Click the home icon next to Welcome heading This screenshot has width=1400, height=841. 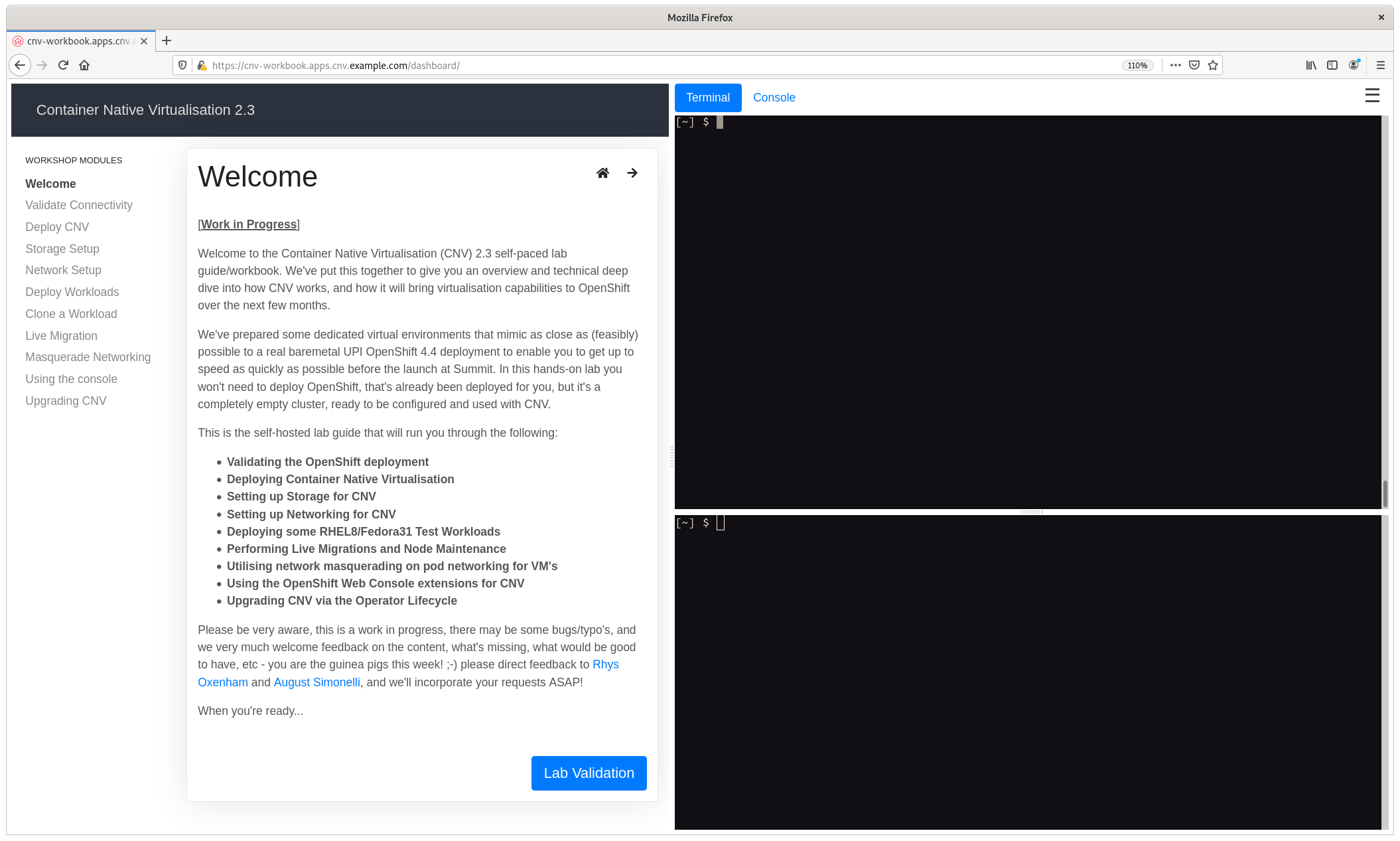(x=602, y=173)
